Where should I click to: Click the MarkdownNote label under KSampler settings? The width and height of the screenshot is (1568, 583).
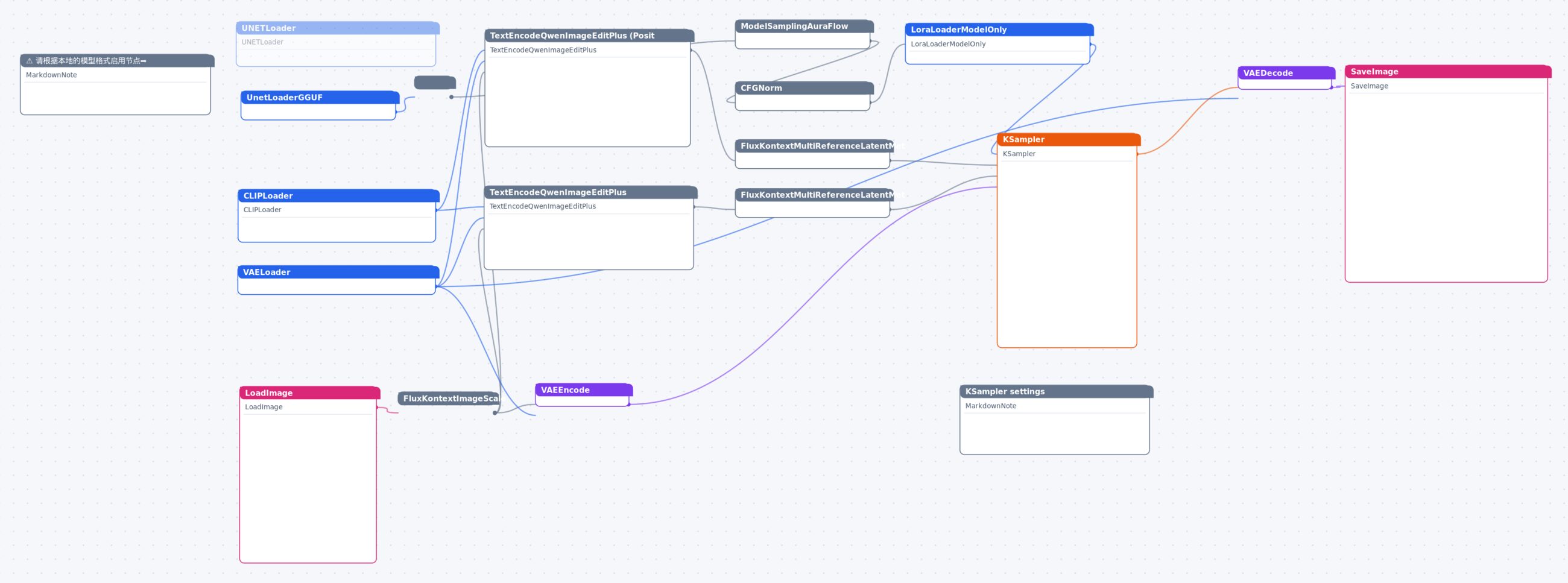pos(990,406)
